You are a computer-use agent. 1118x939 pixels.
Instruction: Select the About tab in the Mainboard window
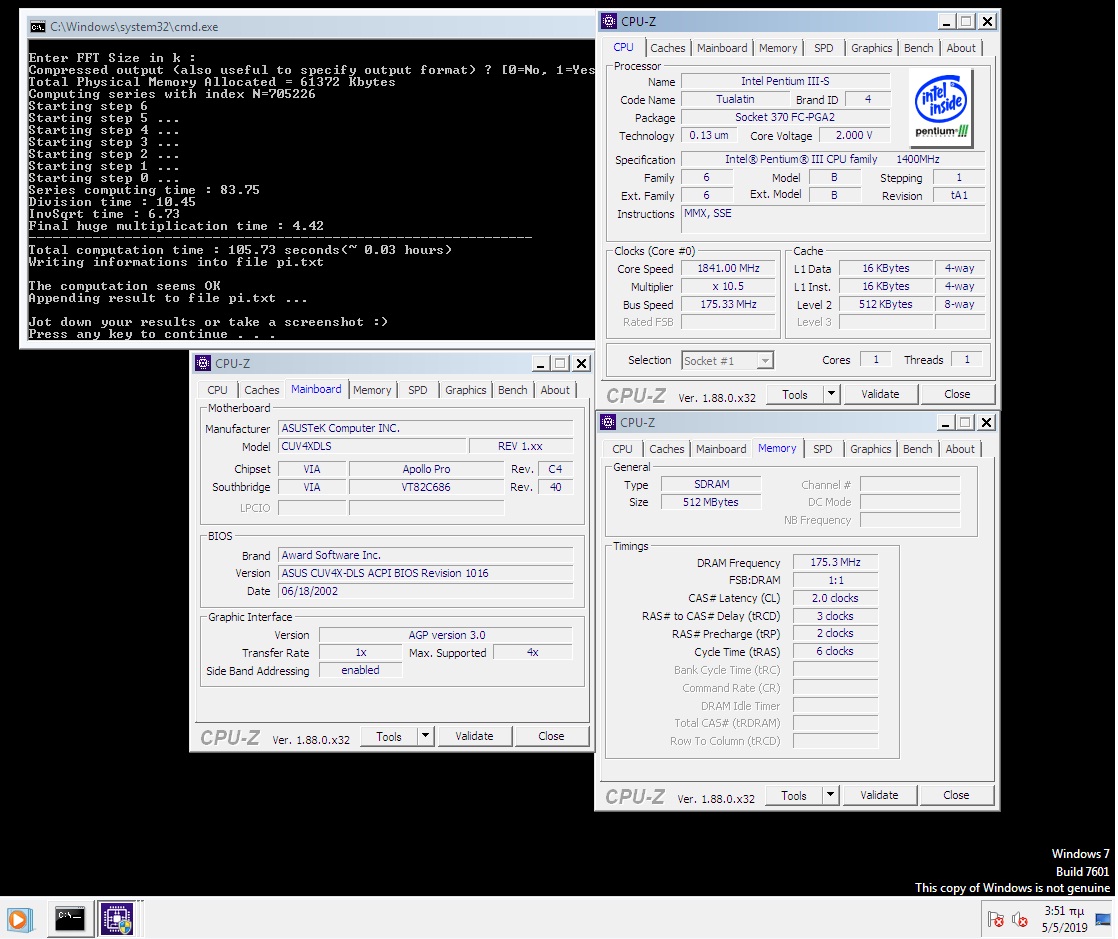[x=555, y=390]
